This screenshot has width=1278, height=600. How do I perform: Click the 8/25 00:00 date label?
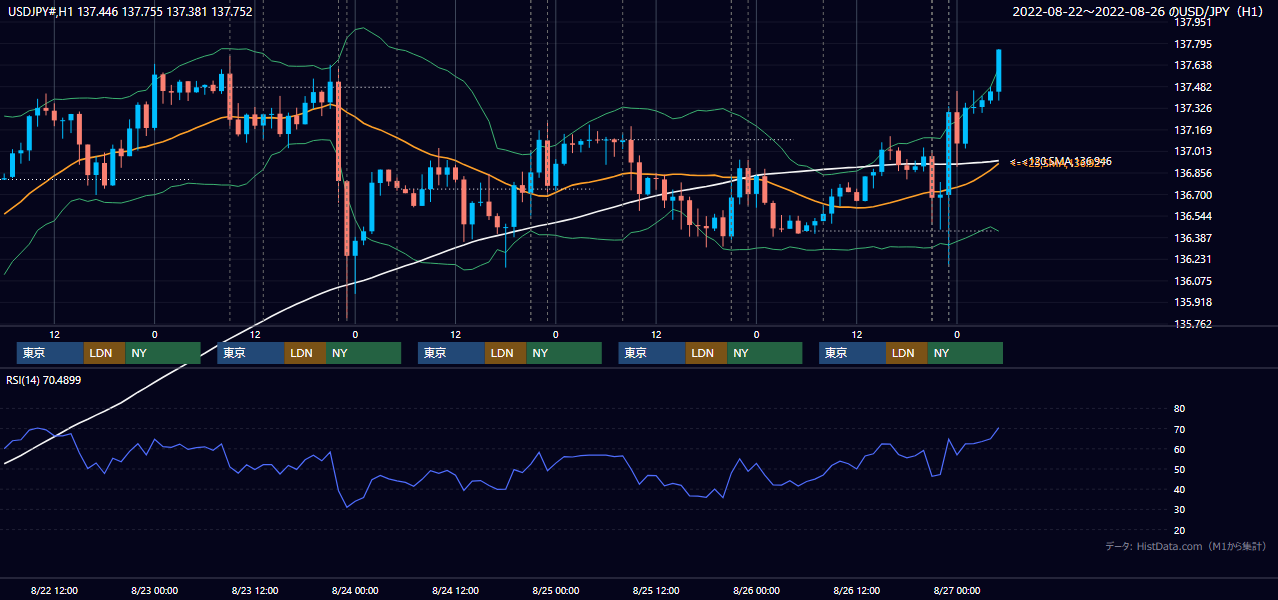click(x=555, y=591)
